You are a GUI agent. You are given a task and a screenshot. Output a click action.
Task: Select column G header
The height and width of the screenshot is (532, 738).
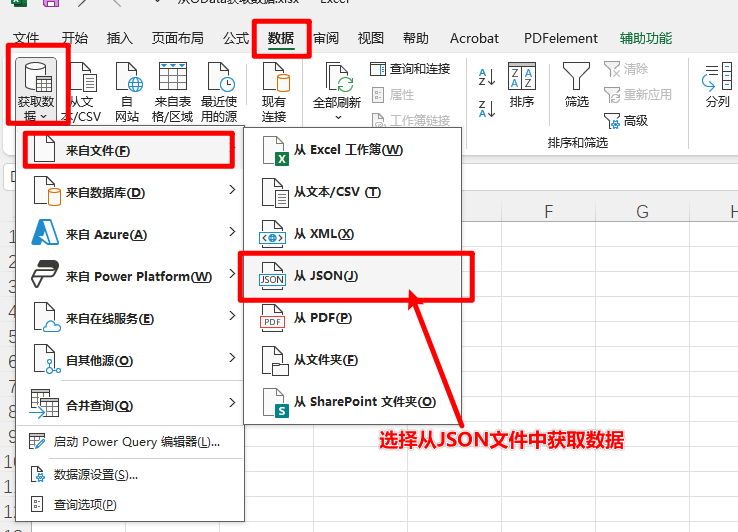point(642,211)
